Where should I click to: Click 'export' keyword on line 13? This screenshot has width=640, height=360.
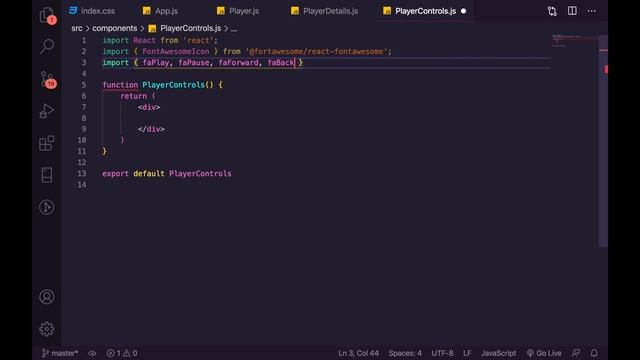115,173
